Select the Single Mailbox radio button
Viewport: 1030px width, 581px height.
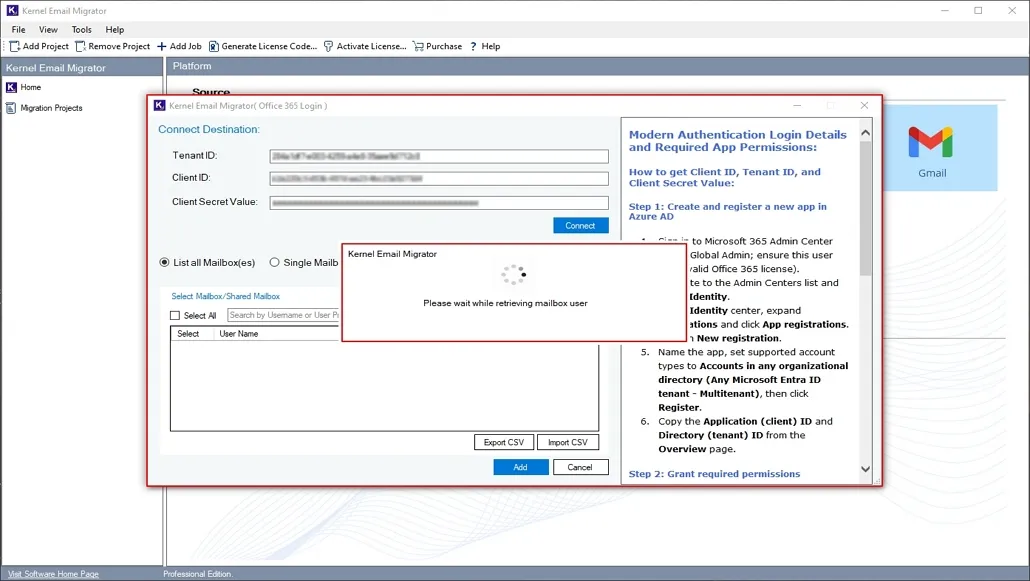[274, 262]
